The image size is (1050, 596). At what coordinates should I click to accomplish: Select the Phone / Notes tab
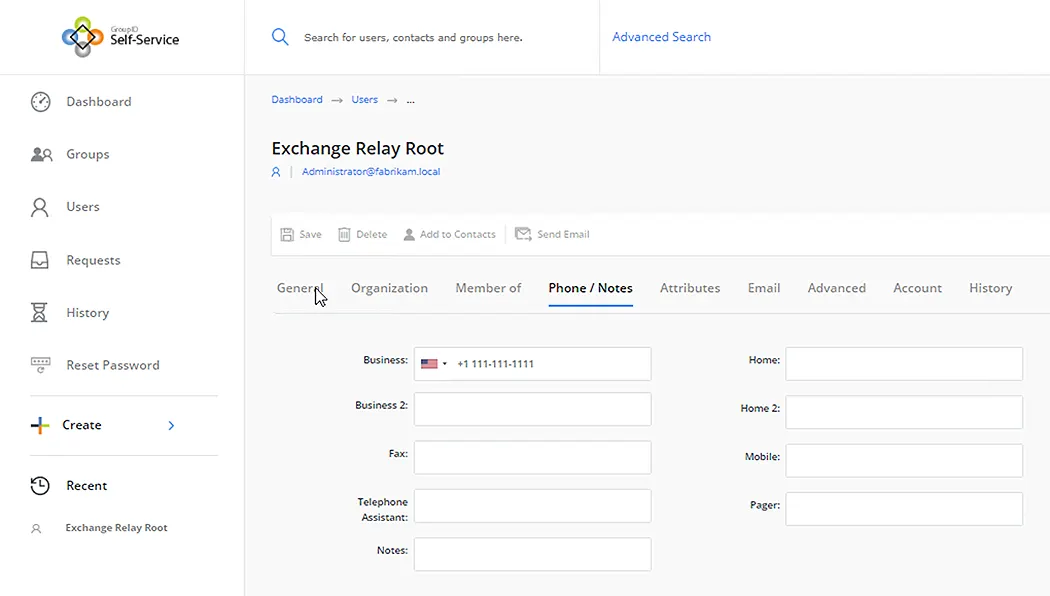tap(591, 288)
